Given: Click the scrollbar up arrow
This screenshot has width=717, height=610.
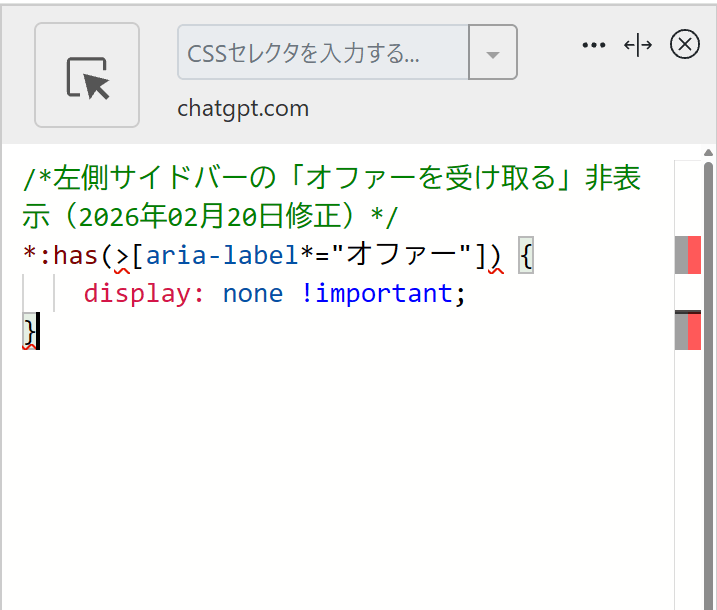Looking at the screenshot, I should tap(709, 154).
